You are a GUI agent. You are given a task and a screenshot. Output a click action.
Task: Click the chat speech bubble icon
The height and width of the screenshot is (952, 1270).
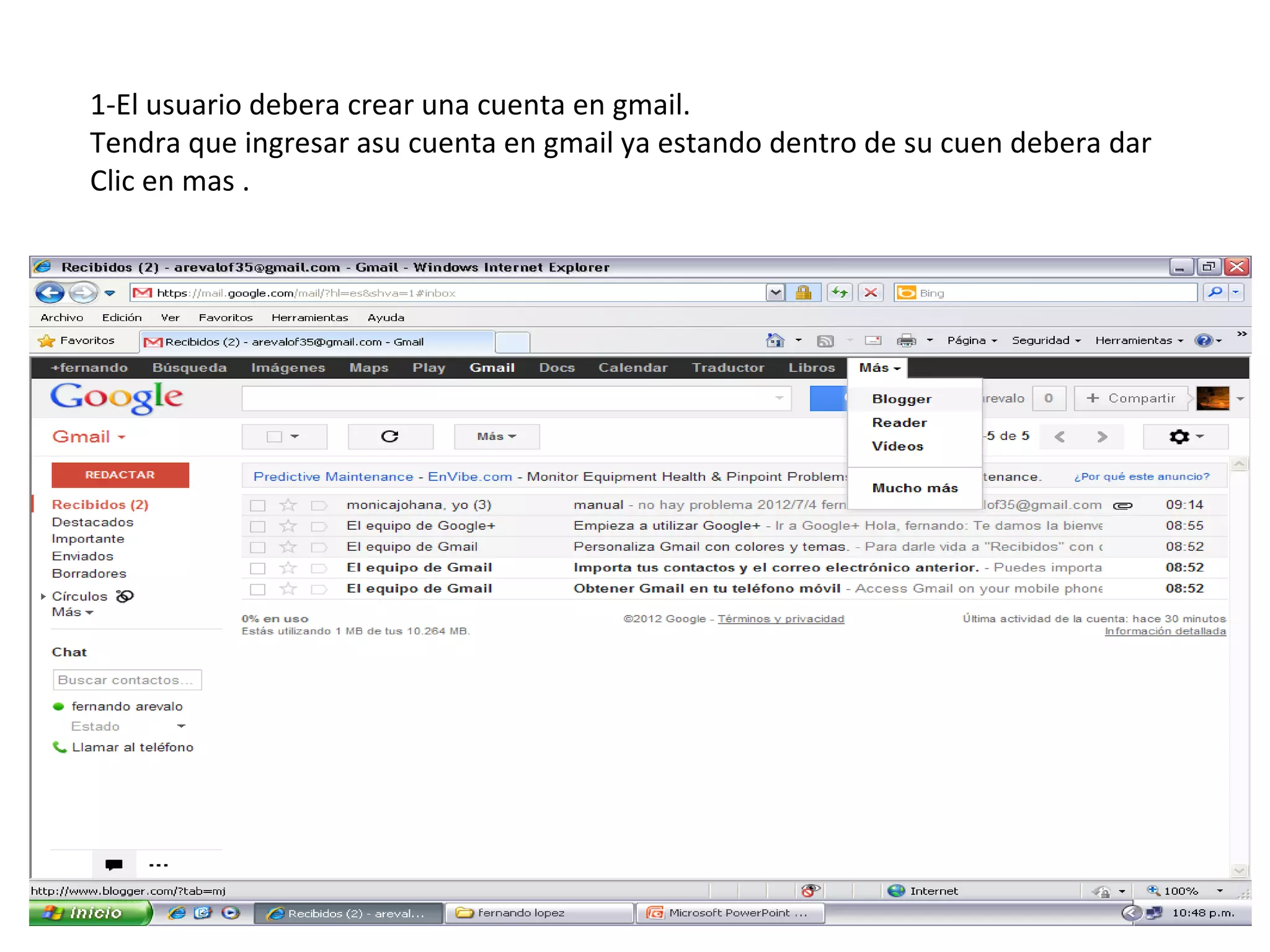coord(114,865)
